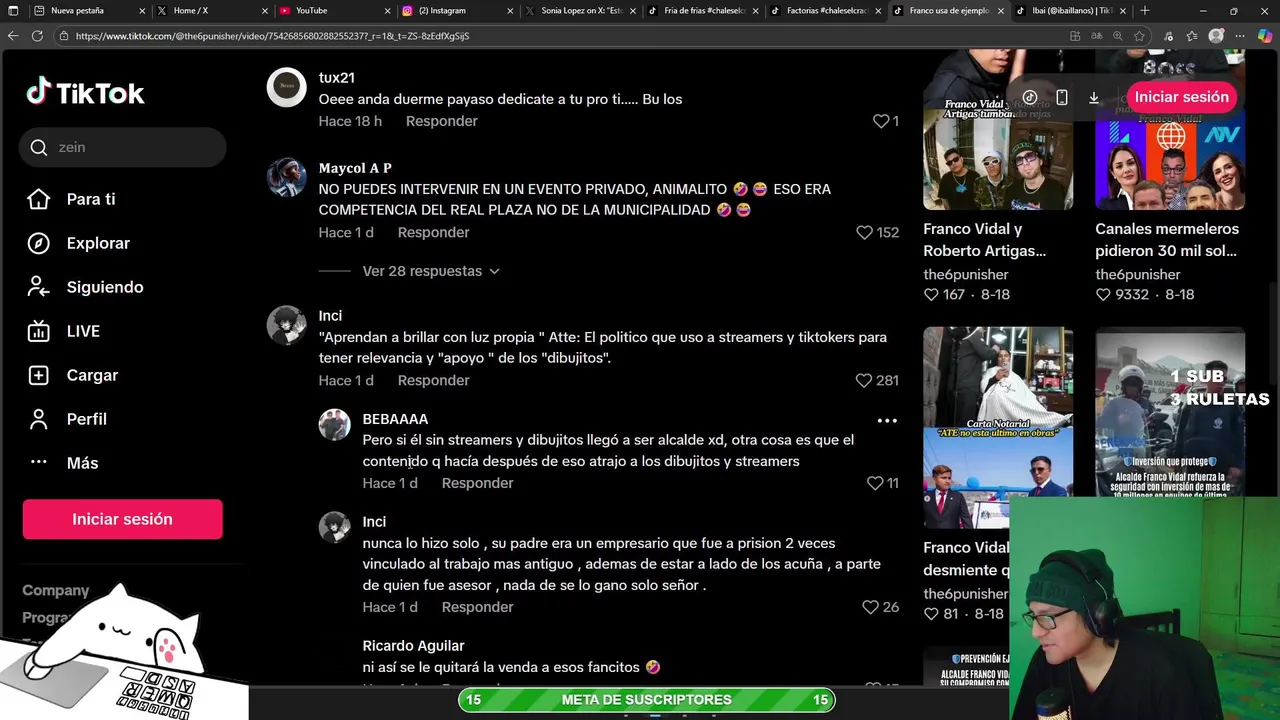
Task: Like the video with 9332 likes
Action: 1103,295
